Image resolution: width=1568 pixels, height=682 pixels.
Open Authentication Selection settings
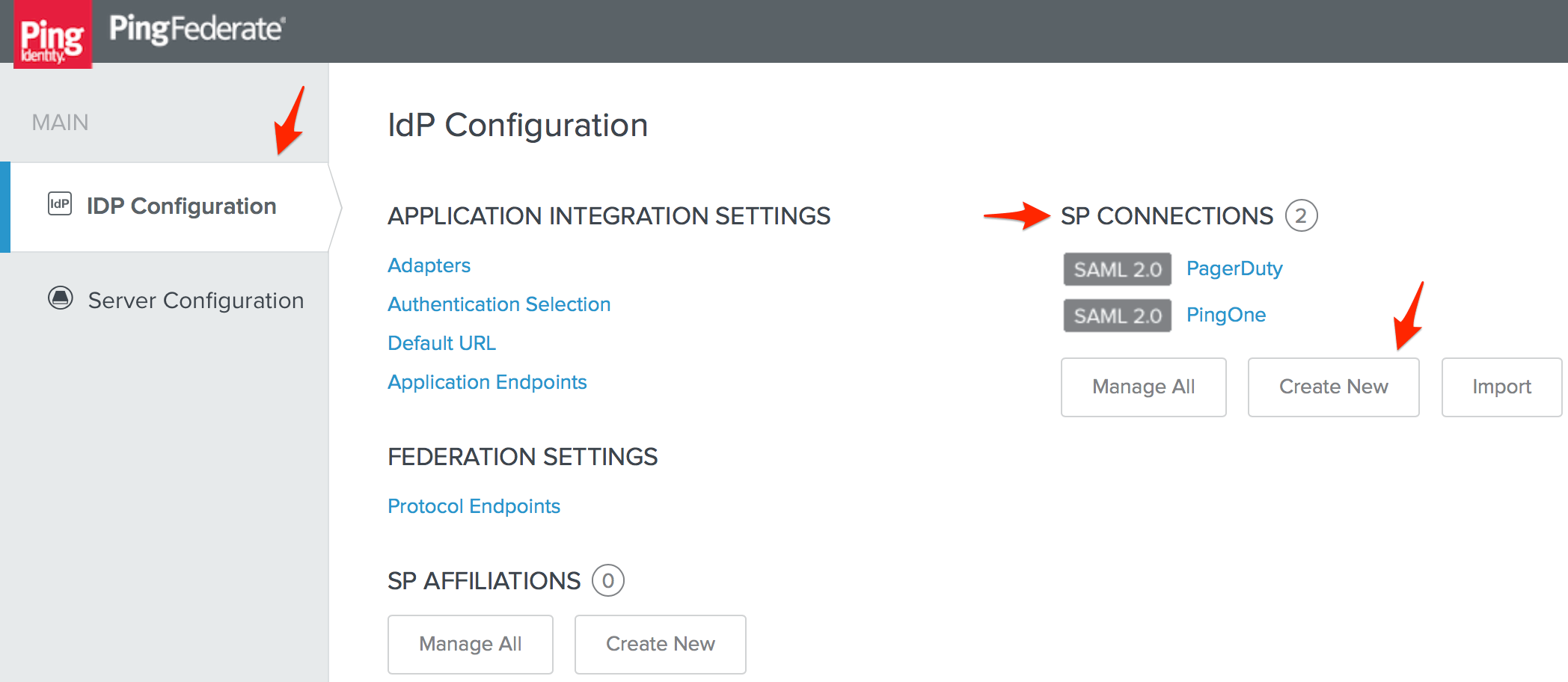point(499,304)
